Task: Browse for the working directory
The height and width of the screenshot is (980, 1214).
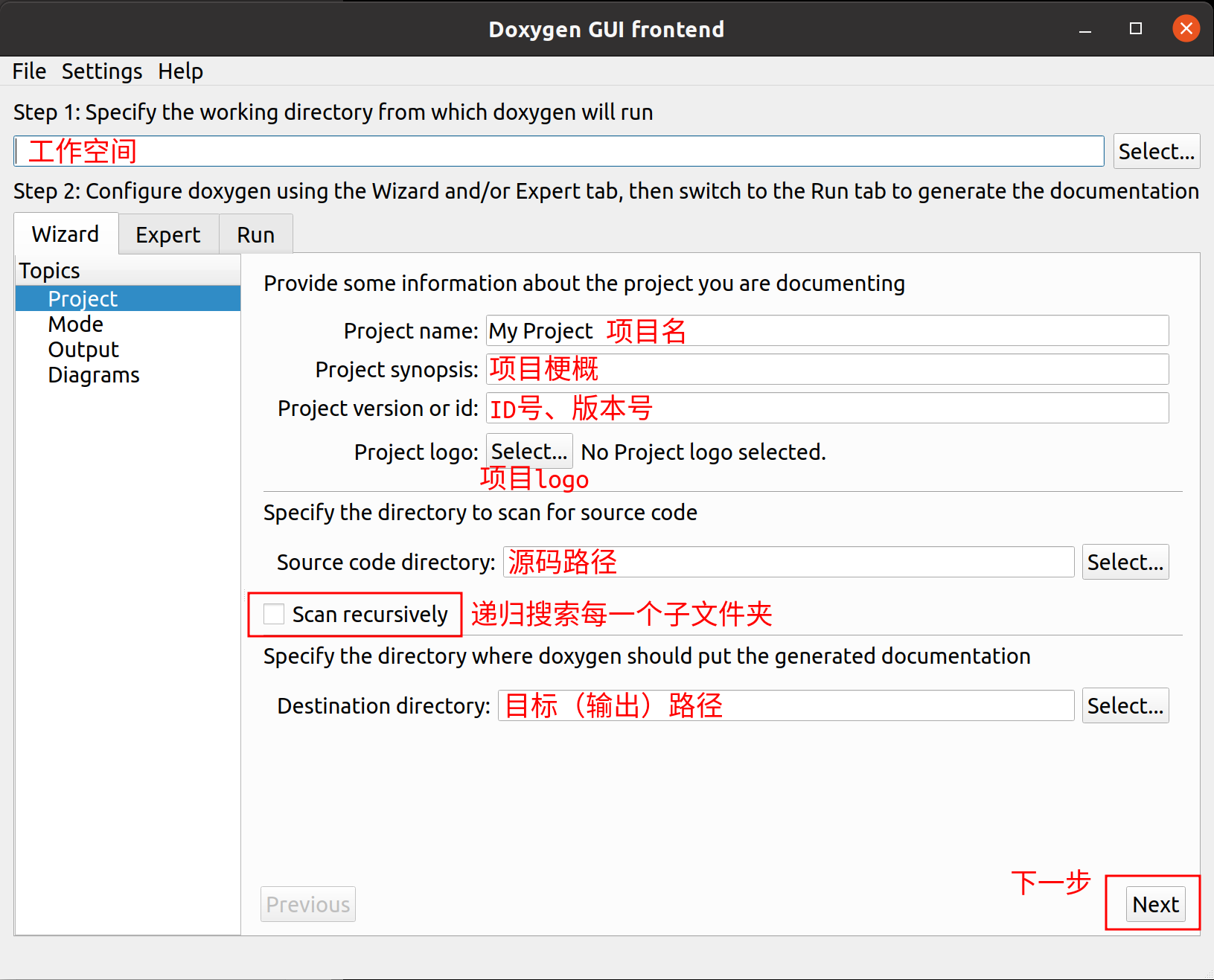Action: pyautogui.click(x=1156, y=150)
